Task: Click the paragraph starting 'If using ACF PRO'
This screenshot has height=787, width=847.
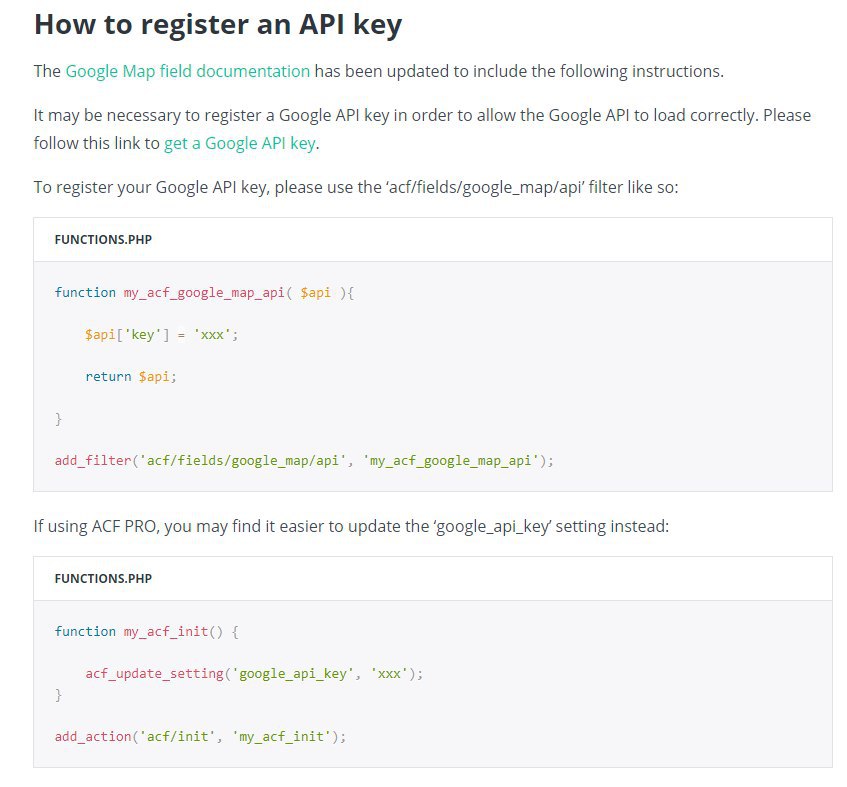Action: coord(351,526)
